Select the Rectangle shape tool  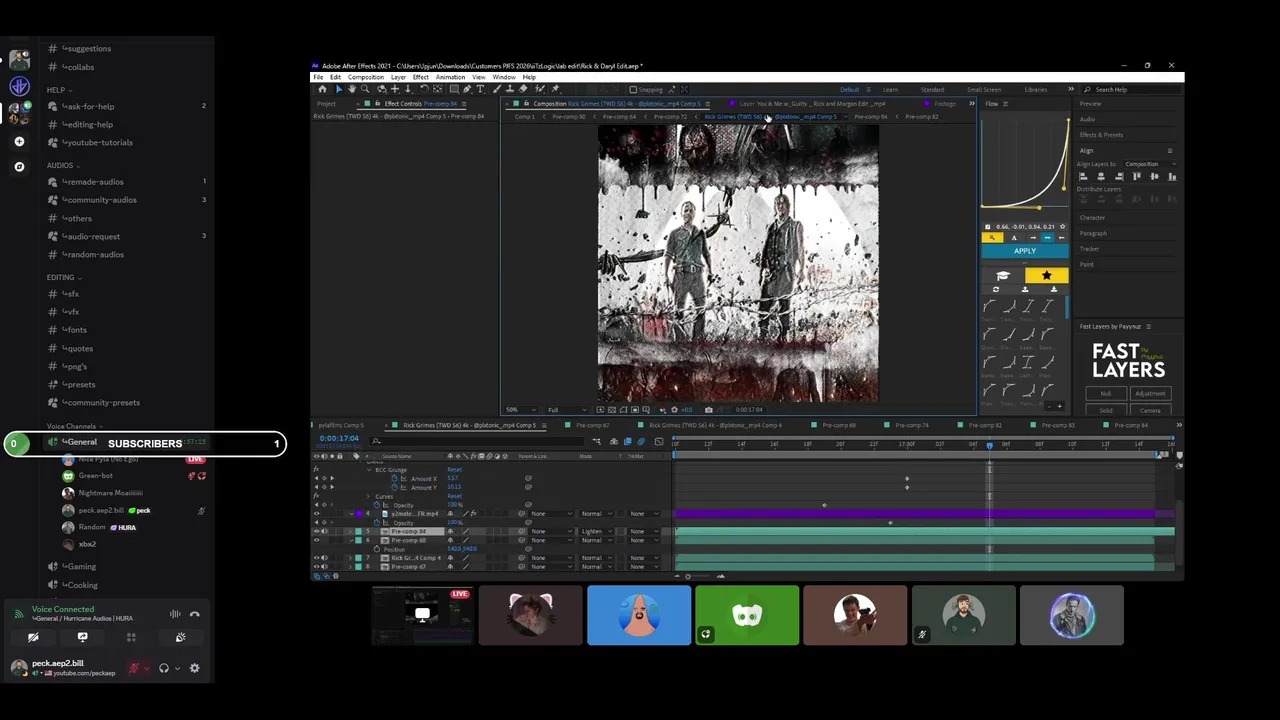(x=454, y=89)
